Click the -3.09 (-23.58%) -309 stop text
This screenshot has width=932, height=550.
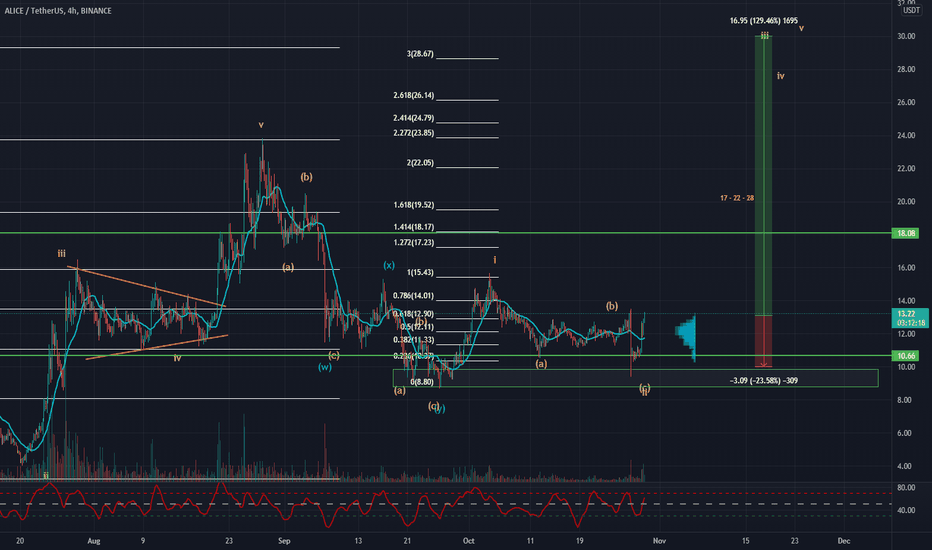(x=764, y=381)
